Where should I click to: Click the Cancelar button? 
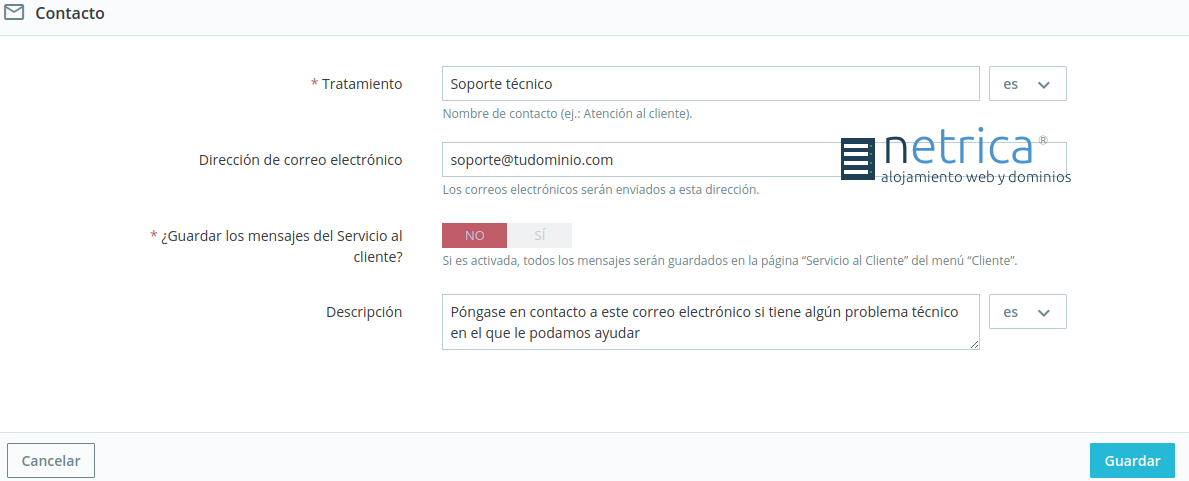(51, 461)
